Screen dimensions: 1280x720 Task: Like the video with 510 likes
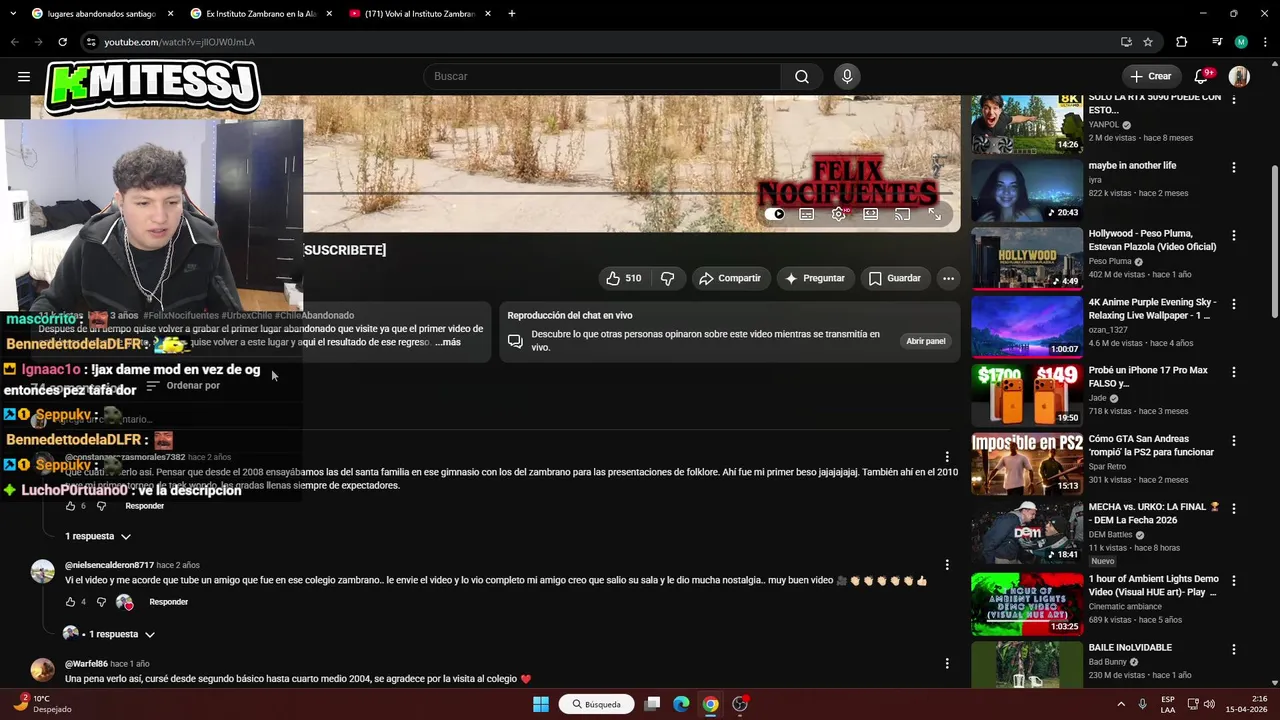pyautogui.click(x=624, y=278)
